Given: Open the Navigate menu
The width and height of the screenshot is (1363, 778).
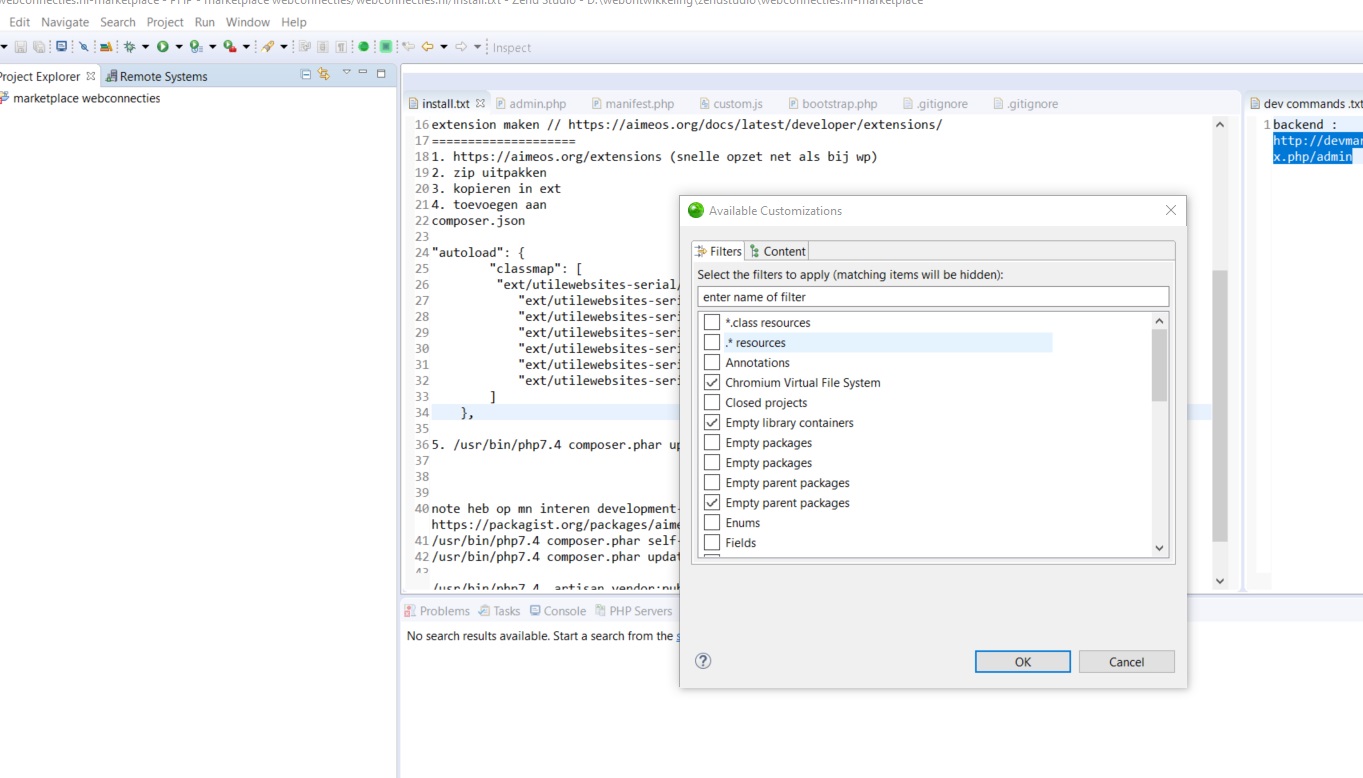Looking at the screenshot, I should [x=65, y=22].
